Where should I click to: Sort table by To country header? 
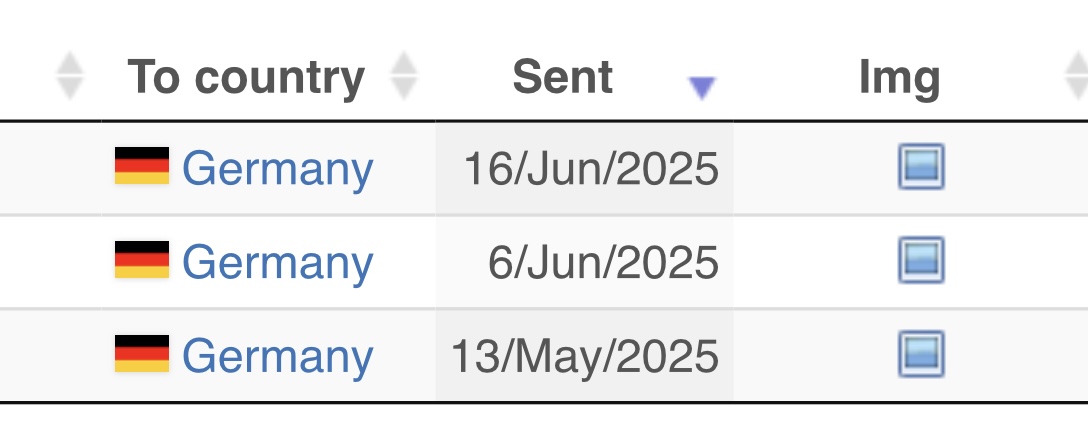(246, 77)
